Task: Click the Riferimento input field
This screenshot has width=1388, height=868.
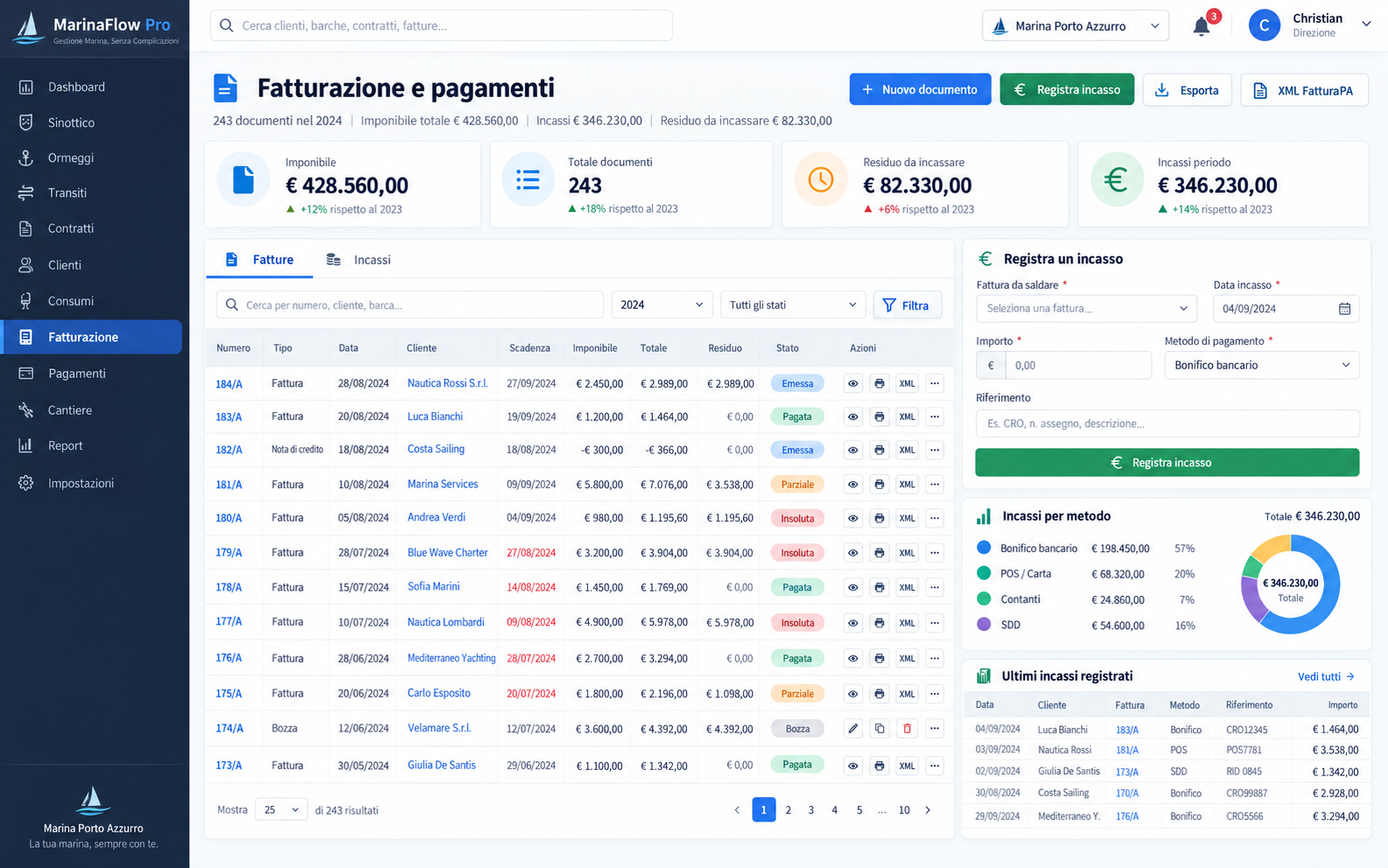Action: click(1167, 423)
